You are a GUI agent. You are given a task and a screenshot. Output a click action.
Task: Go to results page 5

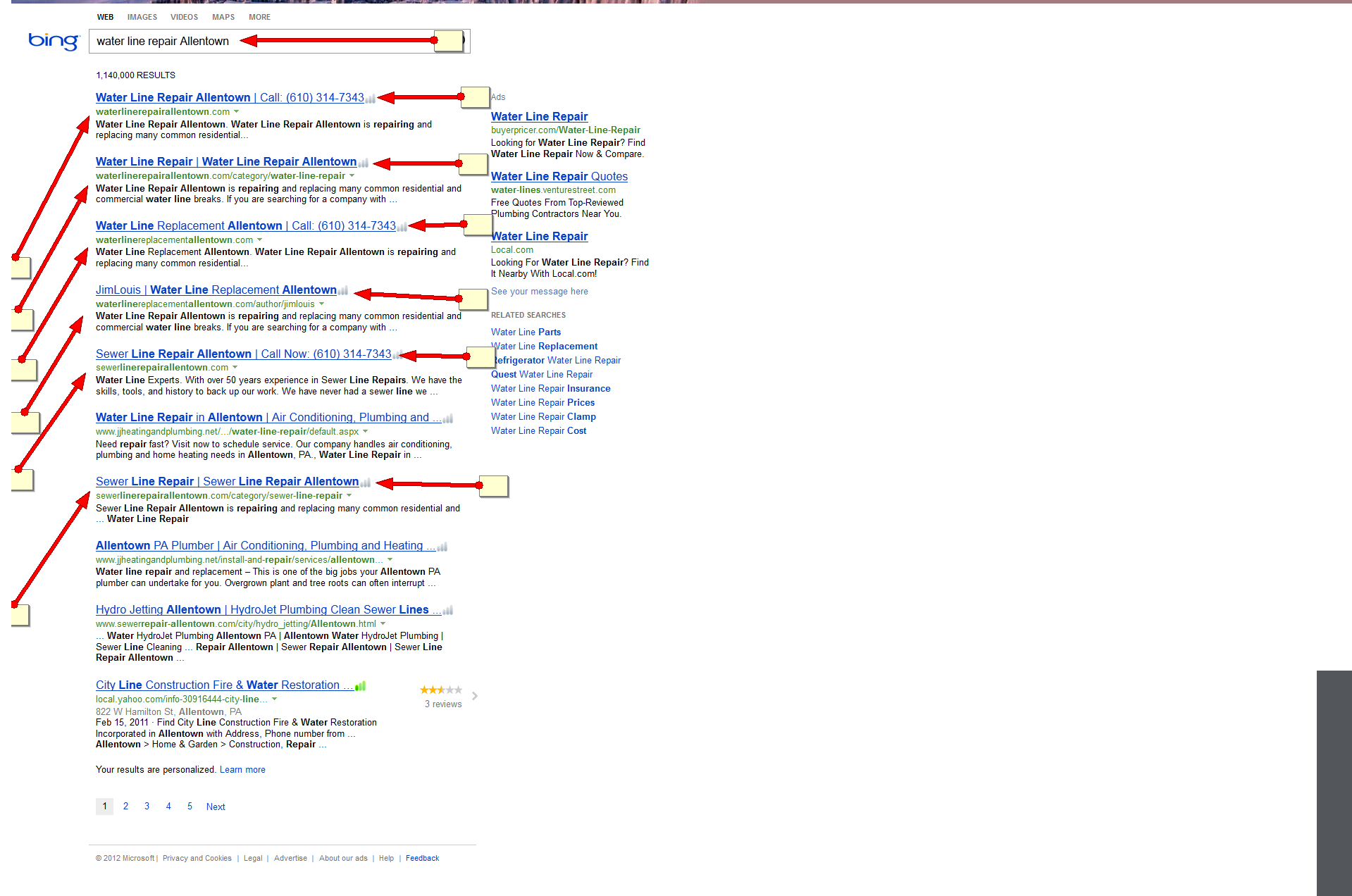pyautogui.click(x=190, y=807)
